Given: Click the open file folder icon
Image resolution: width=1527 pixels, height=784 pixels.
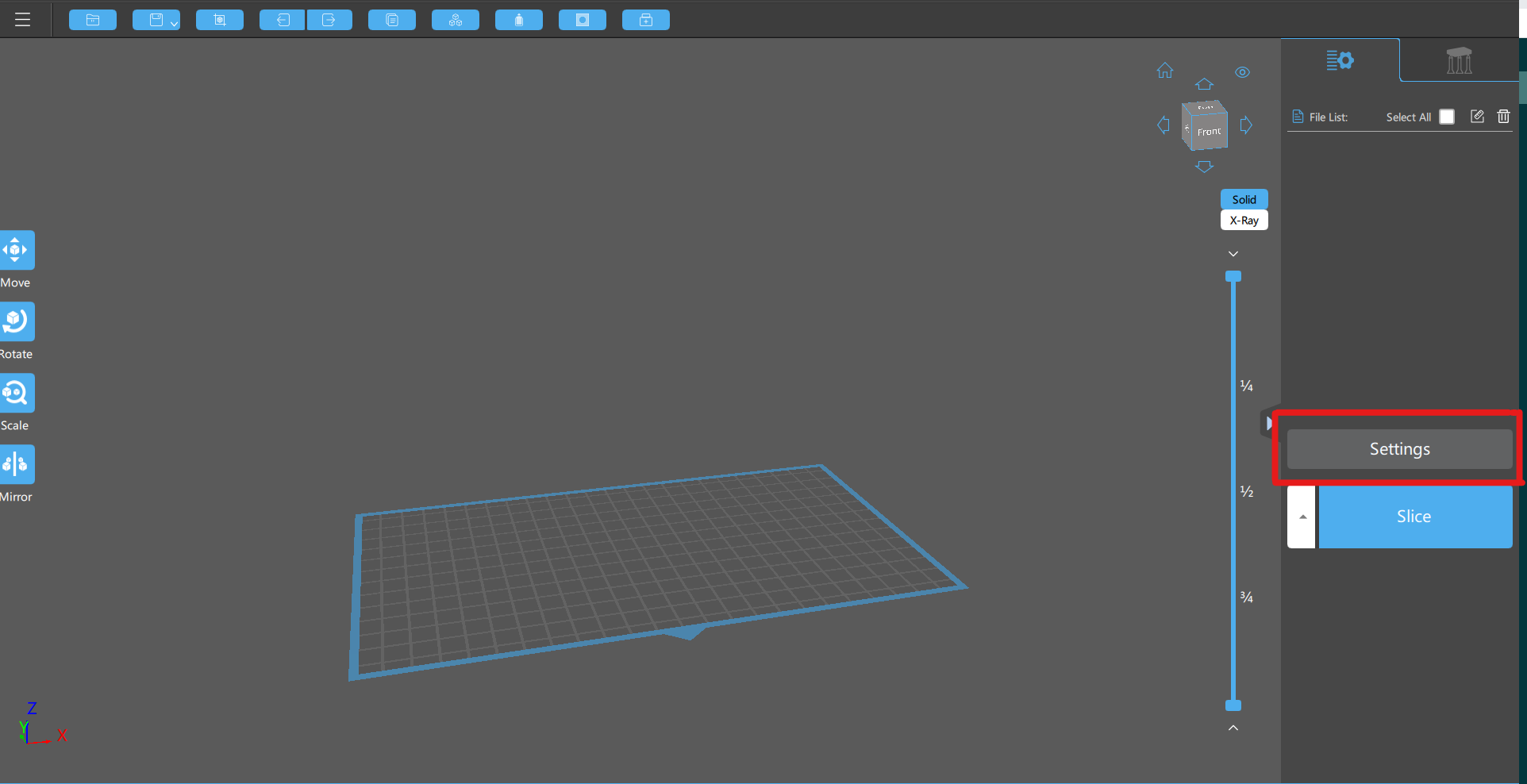Looking at the screenshot, I should click(x=93, y=20).
